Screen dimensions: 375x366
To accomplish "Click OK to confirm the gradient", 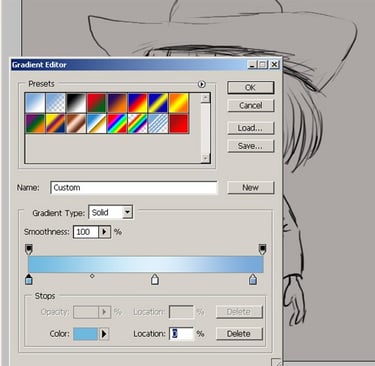I will [x=251, y=88].
